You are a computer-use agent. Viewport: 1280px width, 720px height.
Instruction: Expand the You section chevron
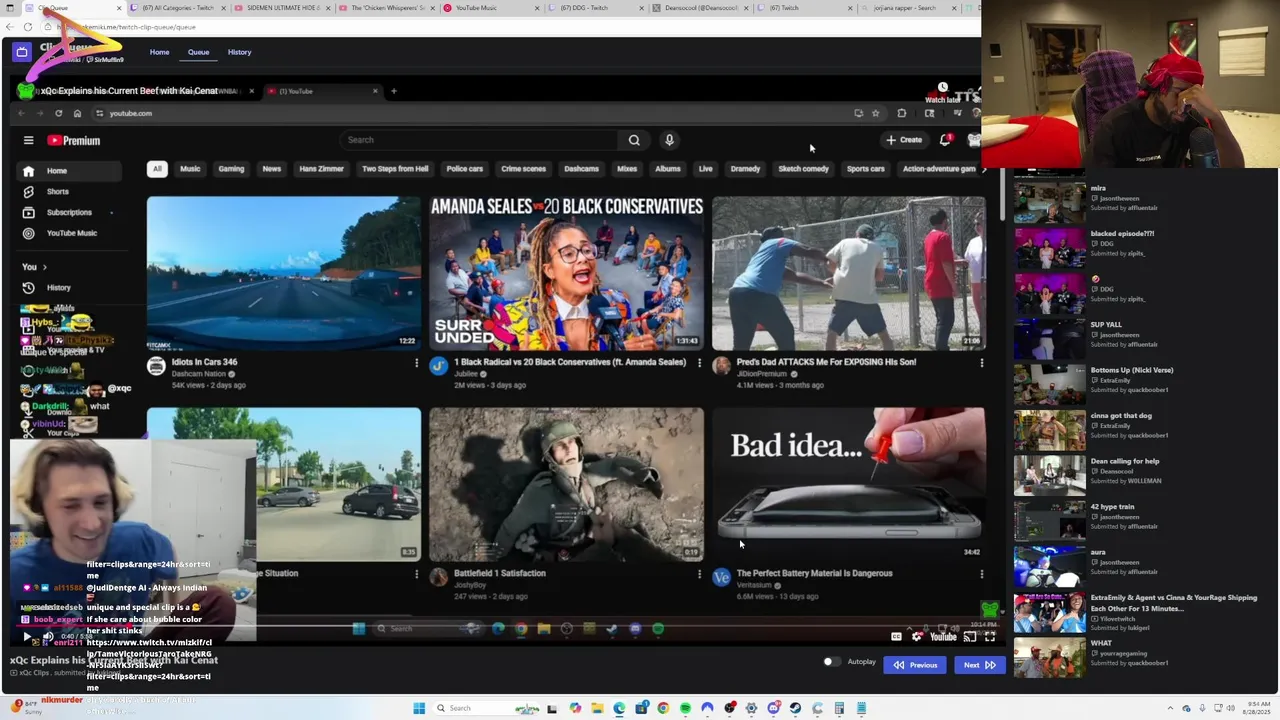[x=44, y=267]
